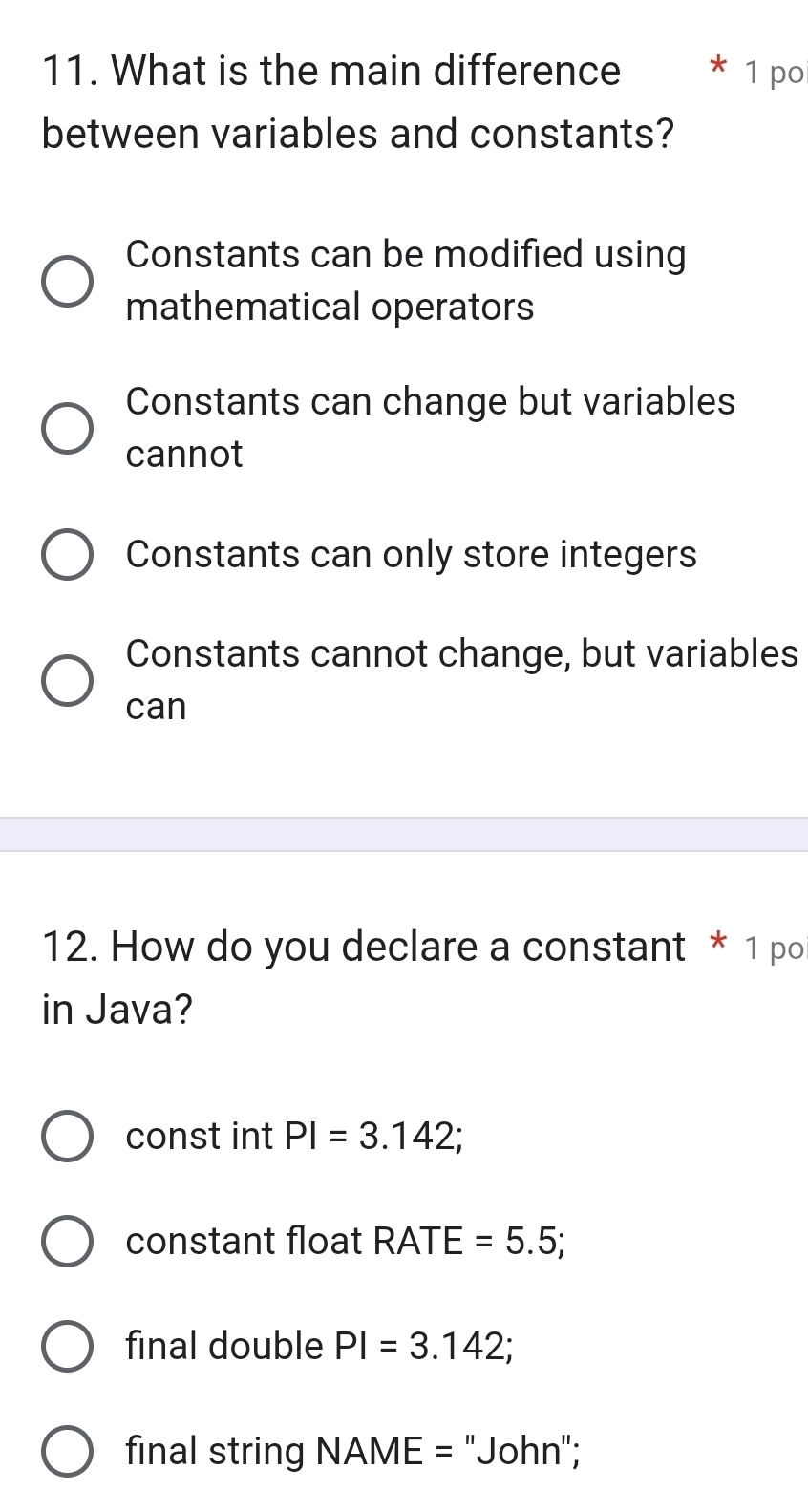This screenshot has height=1512, width=808.
Task: Pick the "final double PI = 3.142;" radio
Action: coord(68,1346)
